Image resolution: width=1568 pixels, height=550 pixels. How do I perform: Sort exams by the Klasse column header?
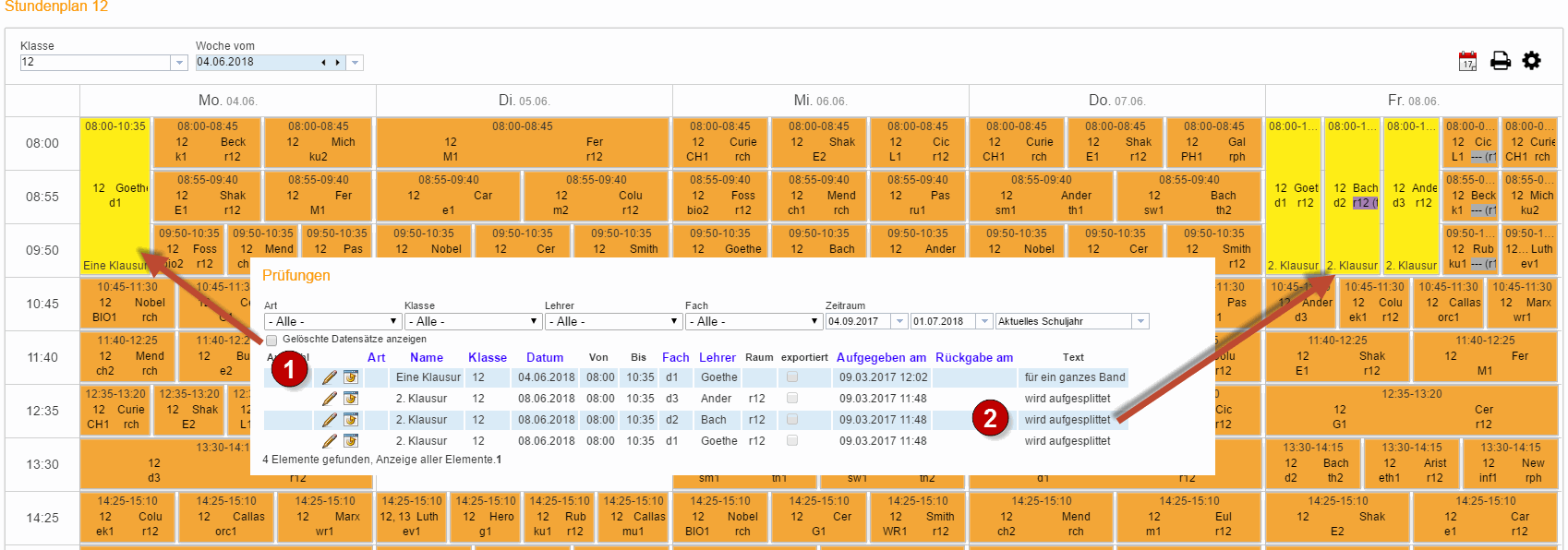(x=488, y=357)
